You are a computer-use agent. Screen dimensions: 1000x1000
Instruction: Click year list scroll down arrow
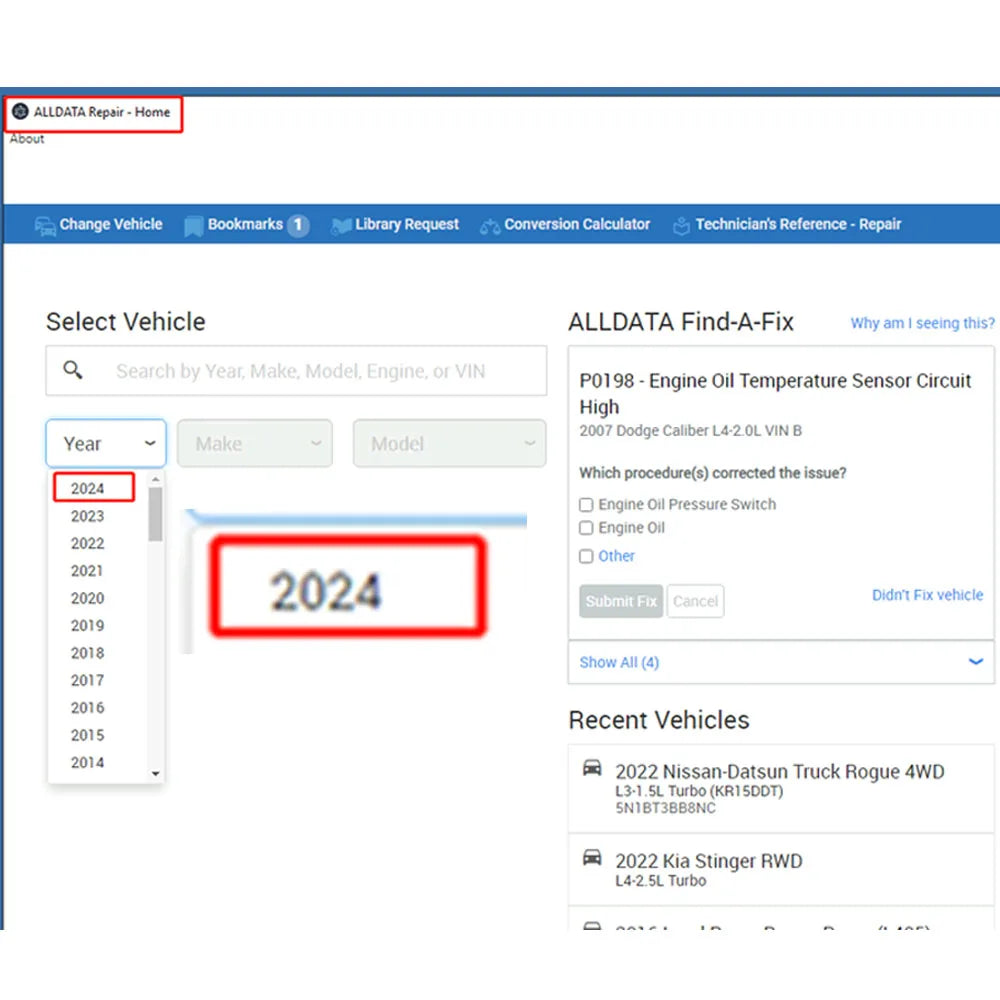point(156,774)
